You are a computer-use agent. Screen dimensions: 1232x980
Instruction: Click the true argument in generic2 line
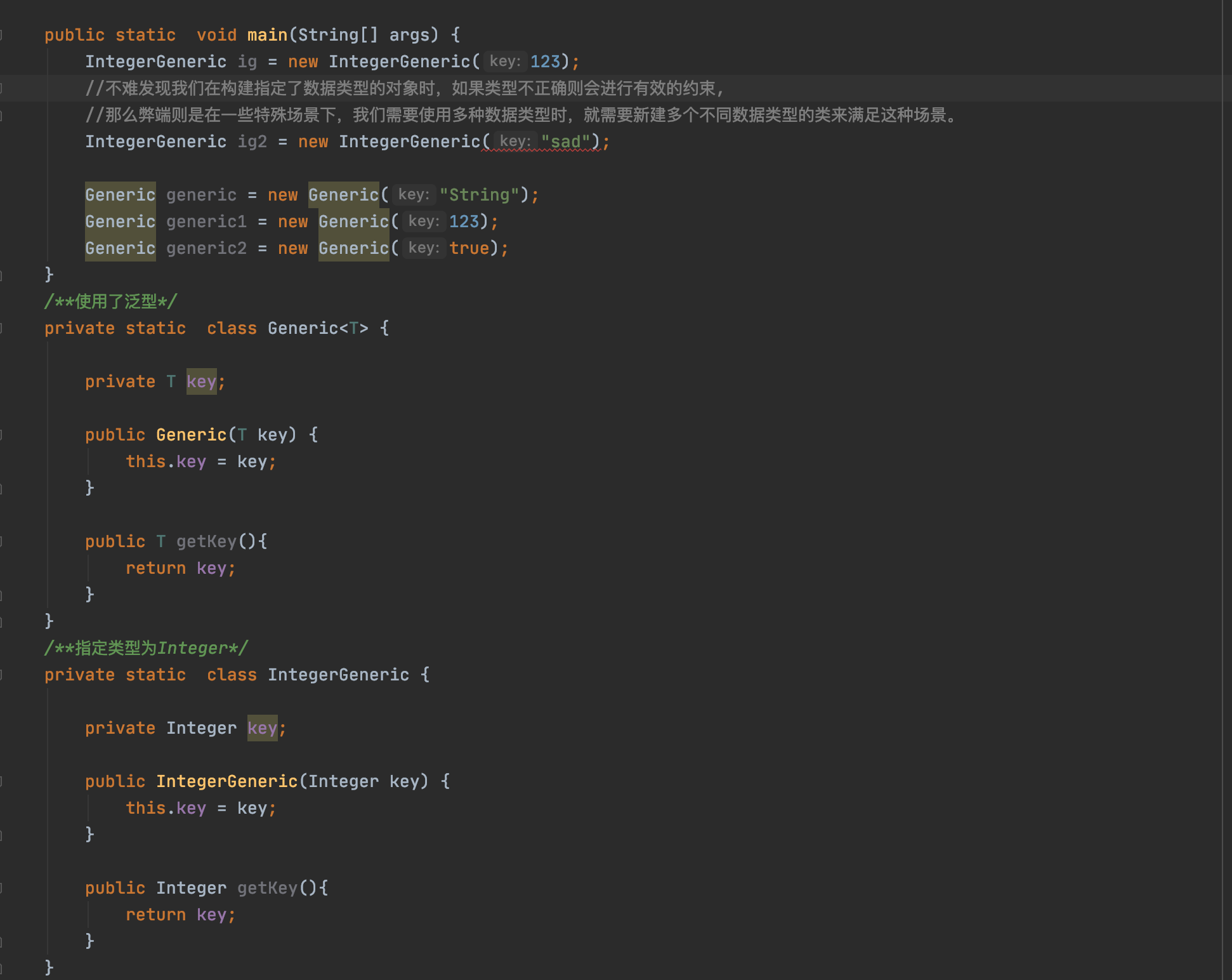coord(469,248)
